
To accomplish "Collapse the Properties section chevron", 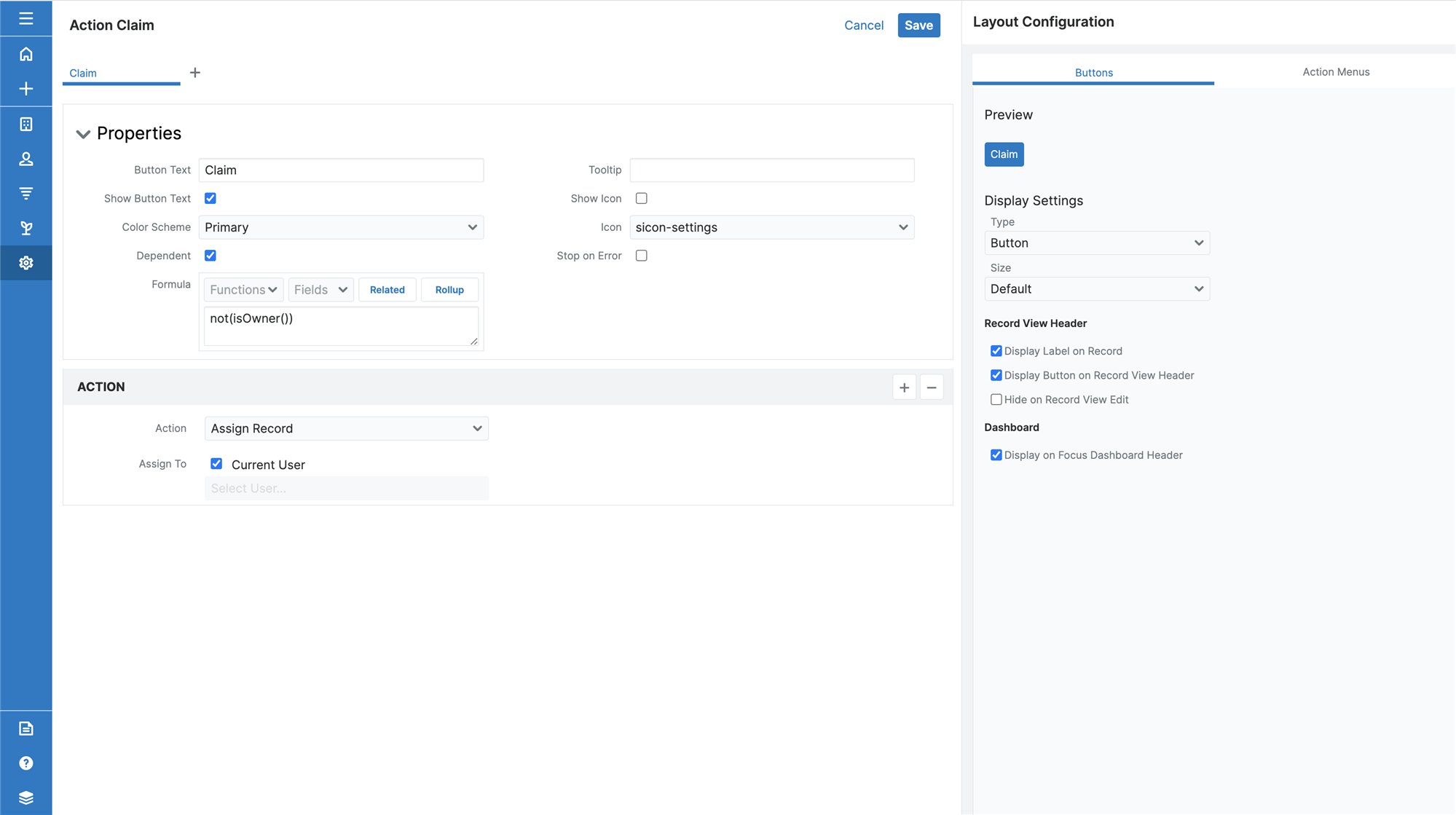I will (83, 134).
